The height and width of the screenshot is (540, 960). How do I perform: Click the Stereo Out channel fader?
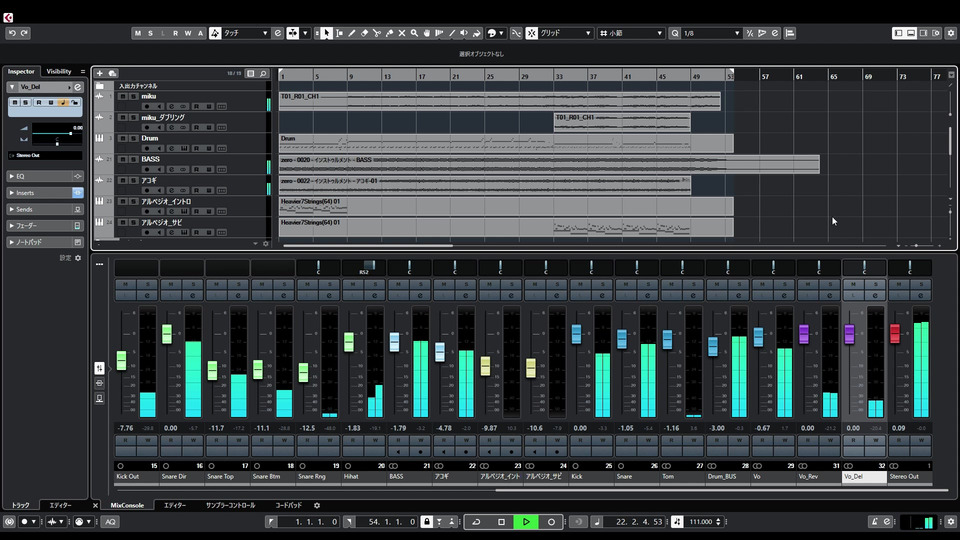895,334
